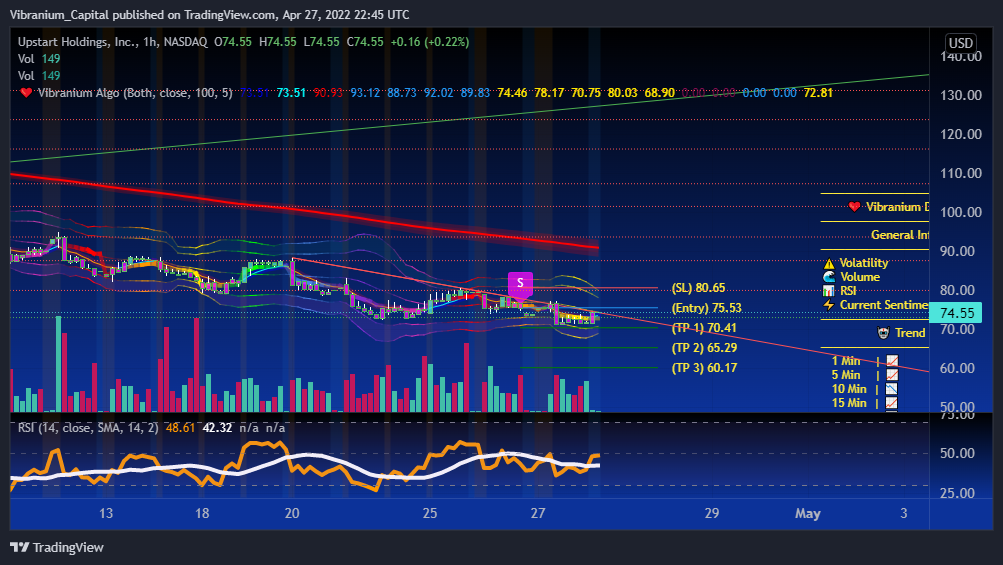This screenshot has width=1003, height=565.
Task: Click the wave icon next to Volume
Action: (829, 277)
